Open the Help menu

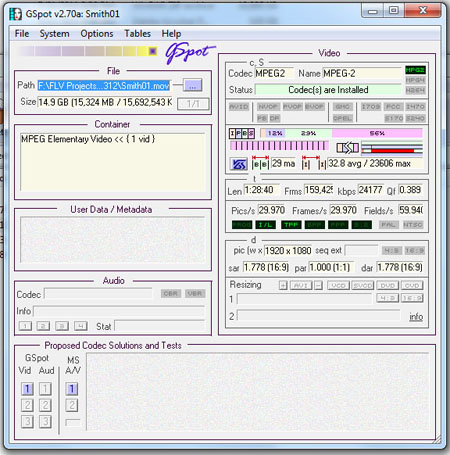coord(171,34)
